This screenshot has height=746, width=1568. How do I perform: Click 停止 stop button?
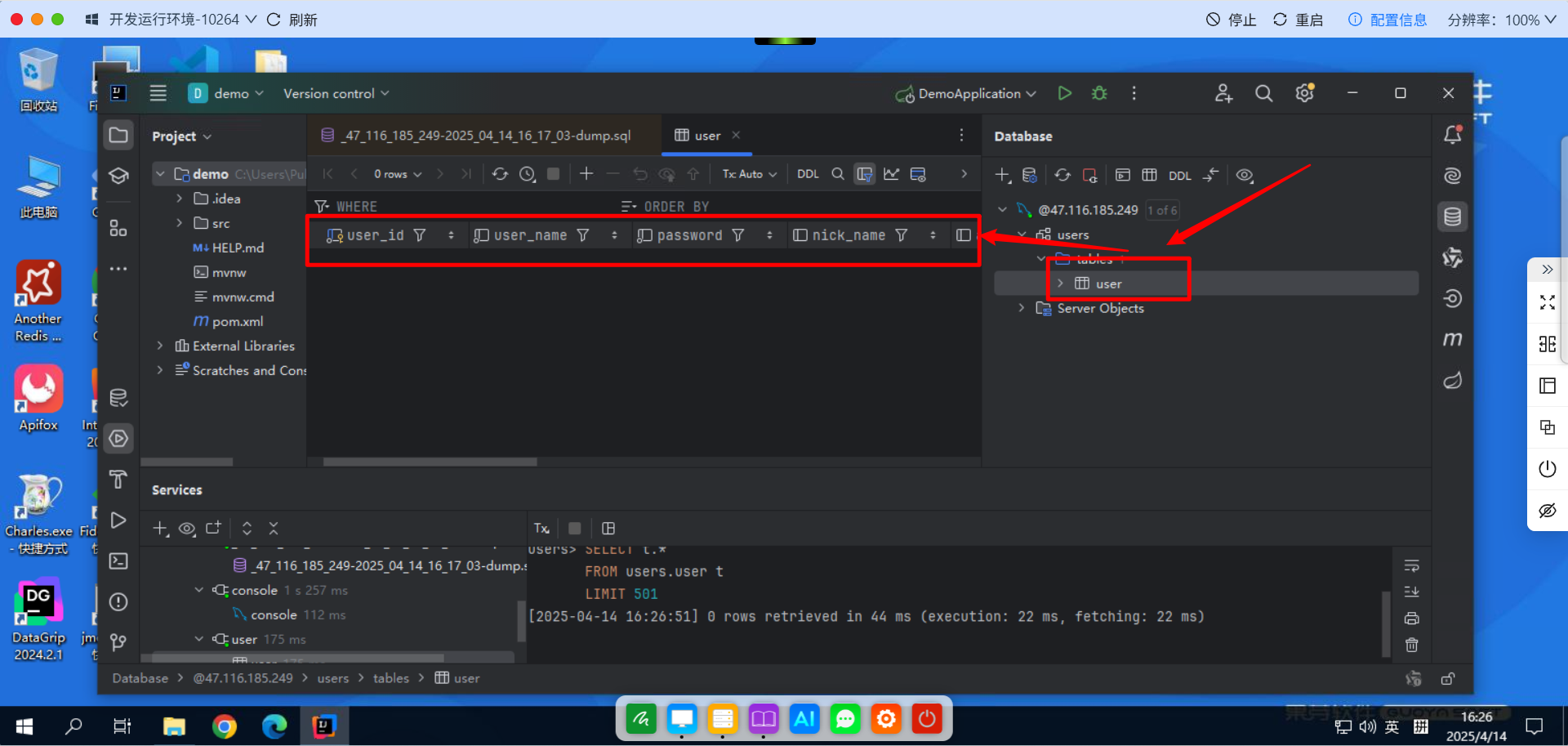point(1232,20)
